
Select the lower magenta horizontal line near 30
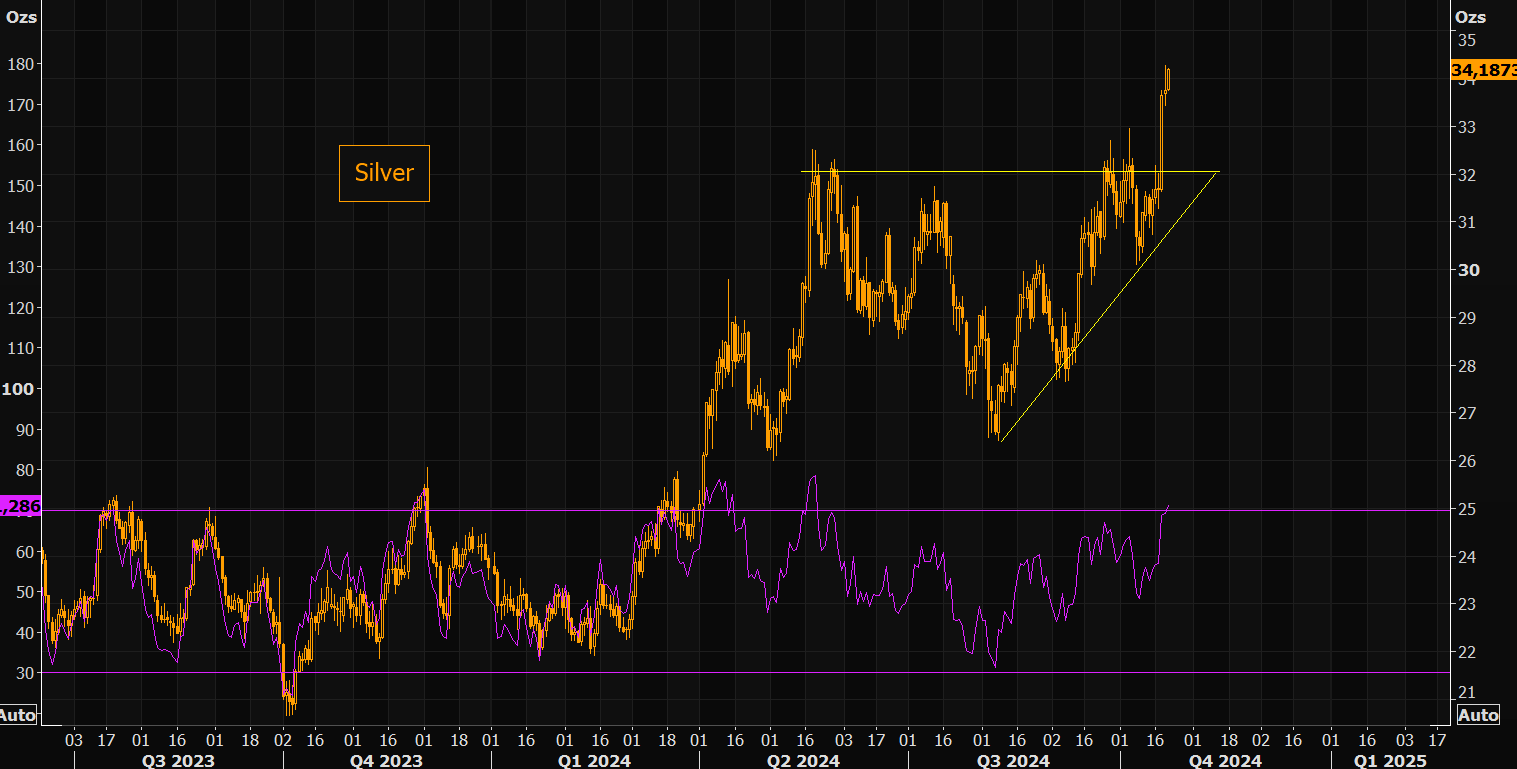click(900, 672)
